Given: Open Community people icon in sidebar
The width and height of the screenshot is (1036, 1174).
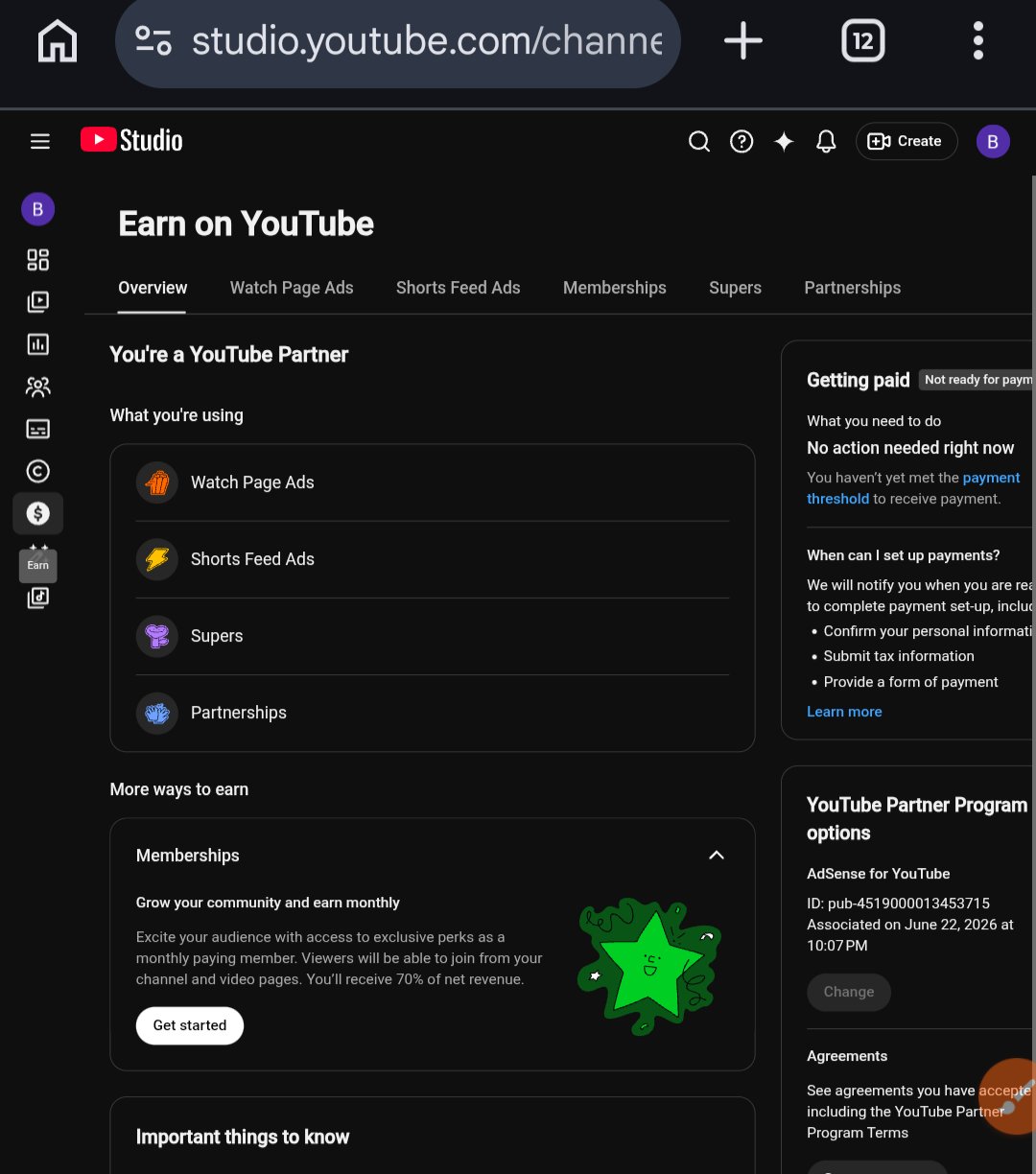Looking at the screenshot, I should click(x=38, y=387).
